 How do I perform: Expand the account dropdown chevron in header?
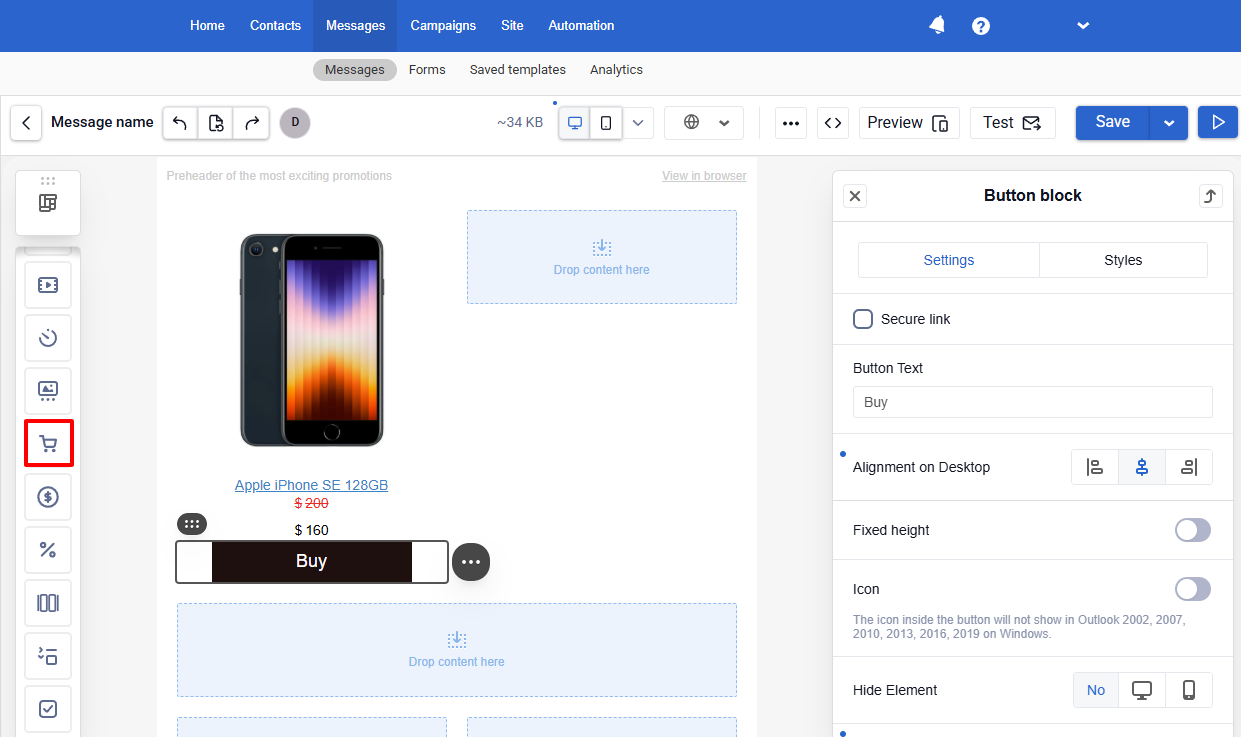pos(1083,26)
